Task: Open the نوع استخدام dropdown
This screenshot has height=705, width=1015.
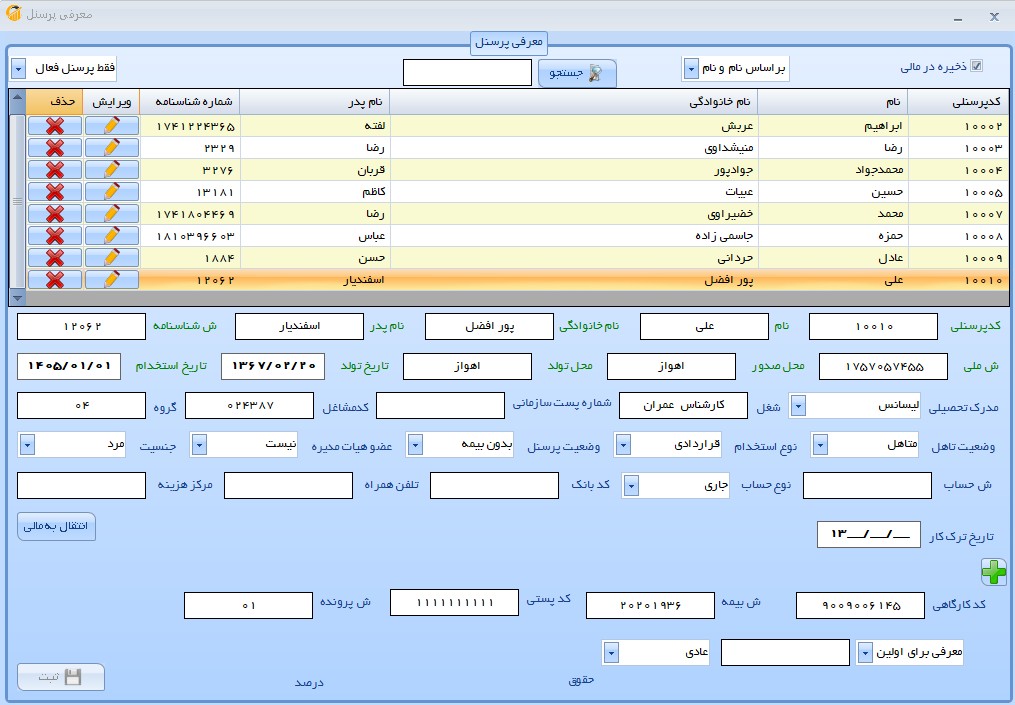Action: (x=623, y=445)
